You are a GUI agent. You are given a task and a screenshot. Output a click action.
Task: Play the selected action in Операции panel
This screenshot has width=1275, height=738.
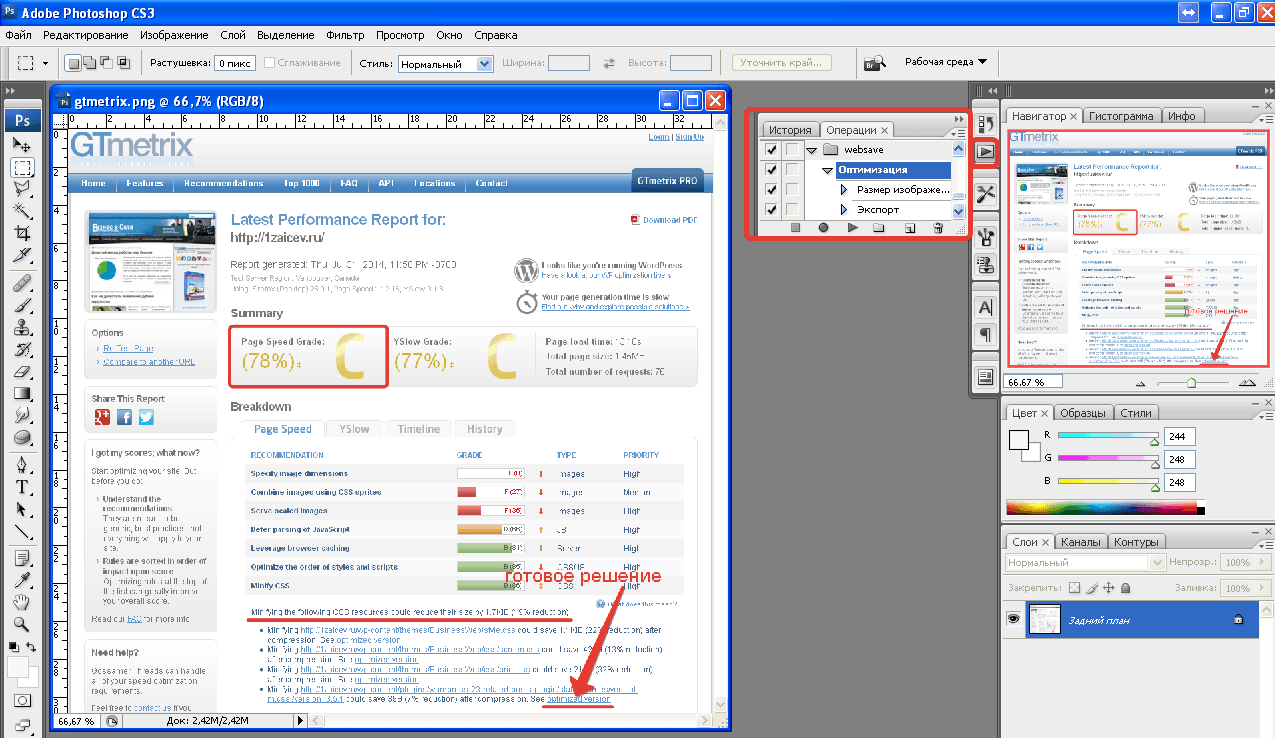(852, 228)
